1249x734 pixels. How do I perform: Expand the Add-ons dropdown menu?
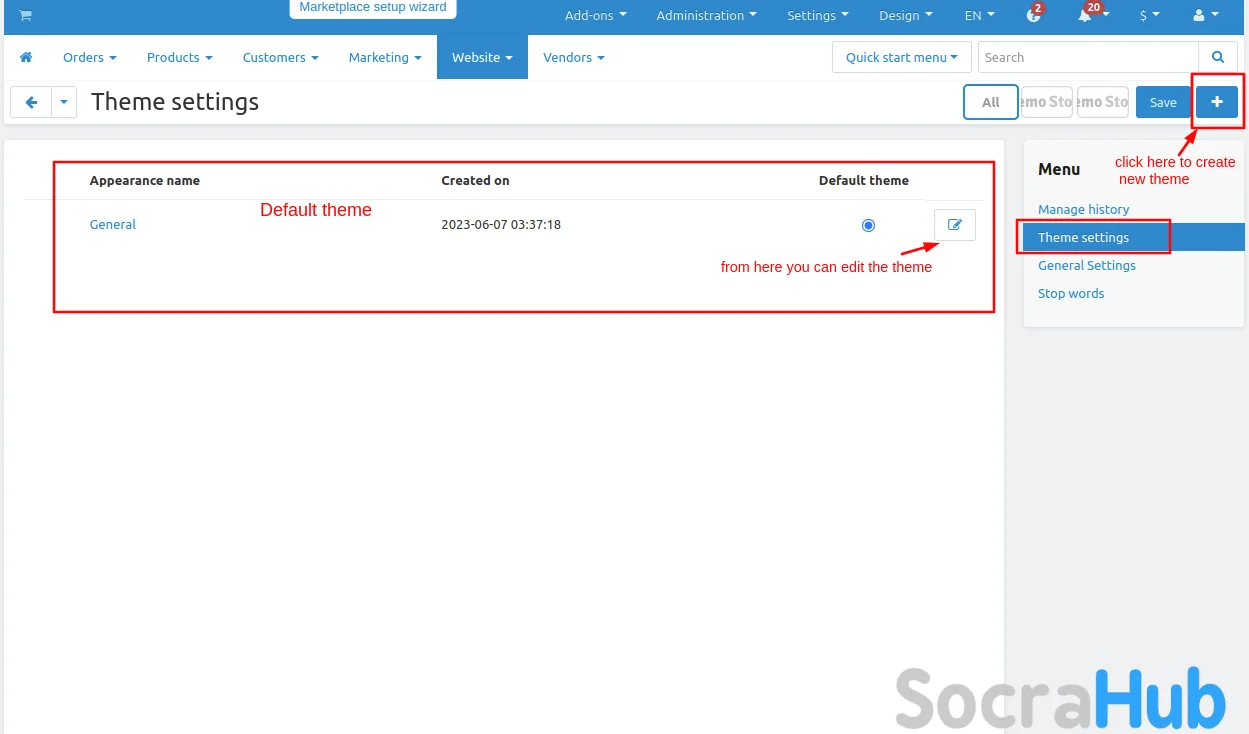[x=595, y=15]
